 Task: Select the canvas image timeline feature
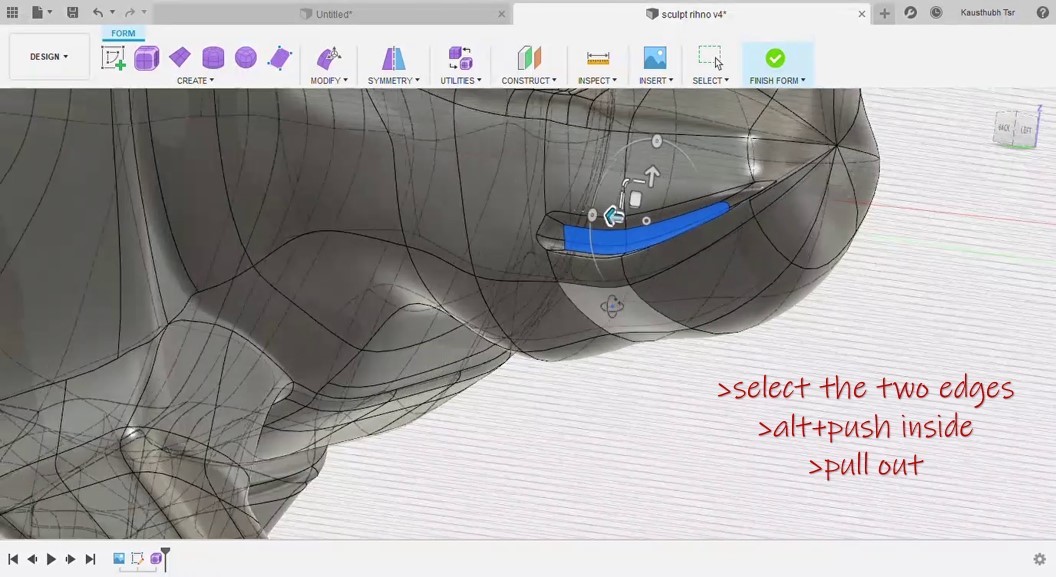[119, 558]
